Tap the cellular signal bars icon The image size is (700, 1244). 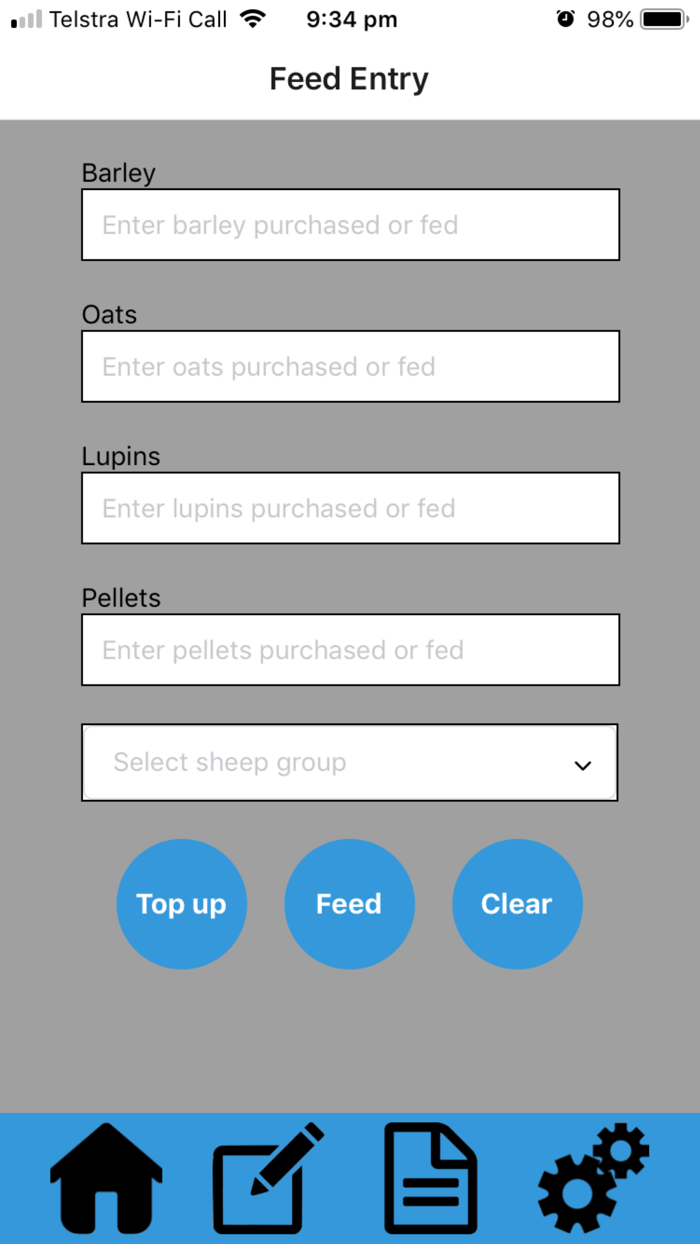pyautogui.click(x=24, y=17)
